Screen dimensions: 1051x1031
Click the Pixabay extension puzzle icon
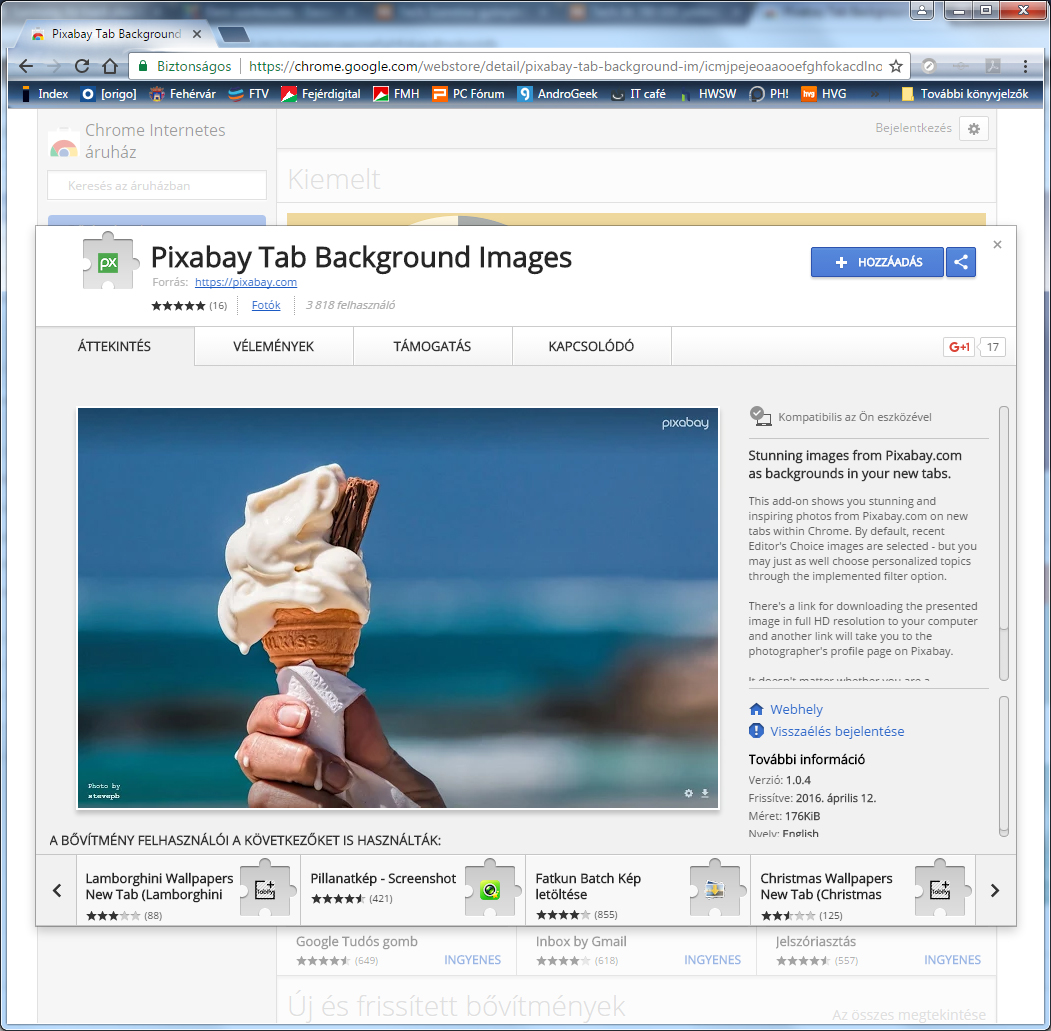109,261
